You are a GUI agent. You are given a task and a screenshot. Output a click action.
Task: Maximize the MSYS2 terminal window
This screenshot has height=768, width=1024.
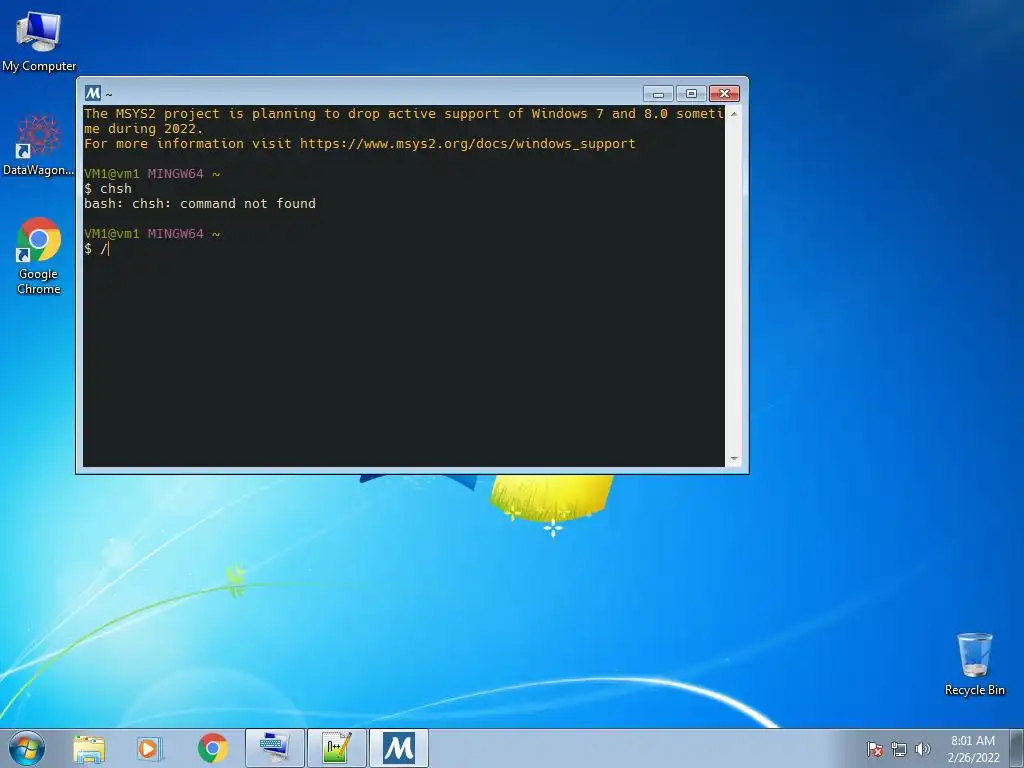point(691,94)
